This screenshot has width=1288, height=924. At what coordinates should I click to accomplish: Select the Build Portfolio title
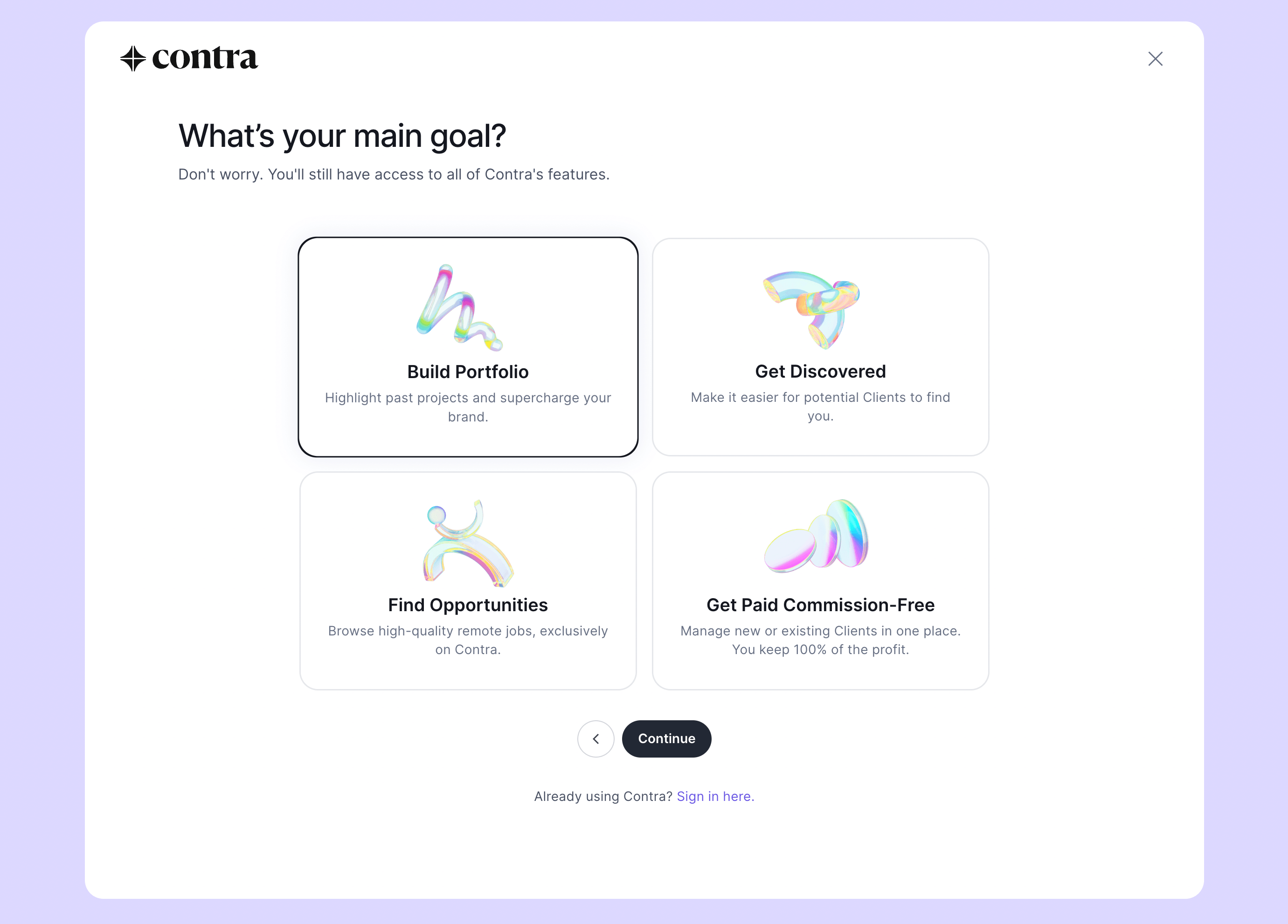(468, 372)
